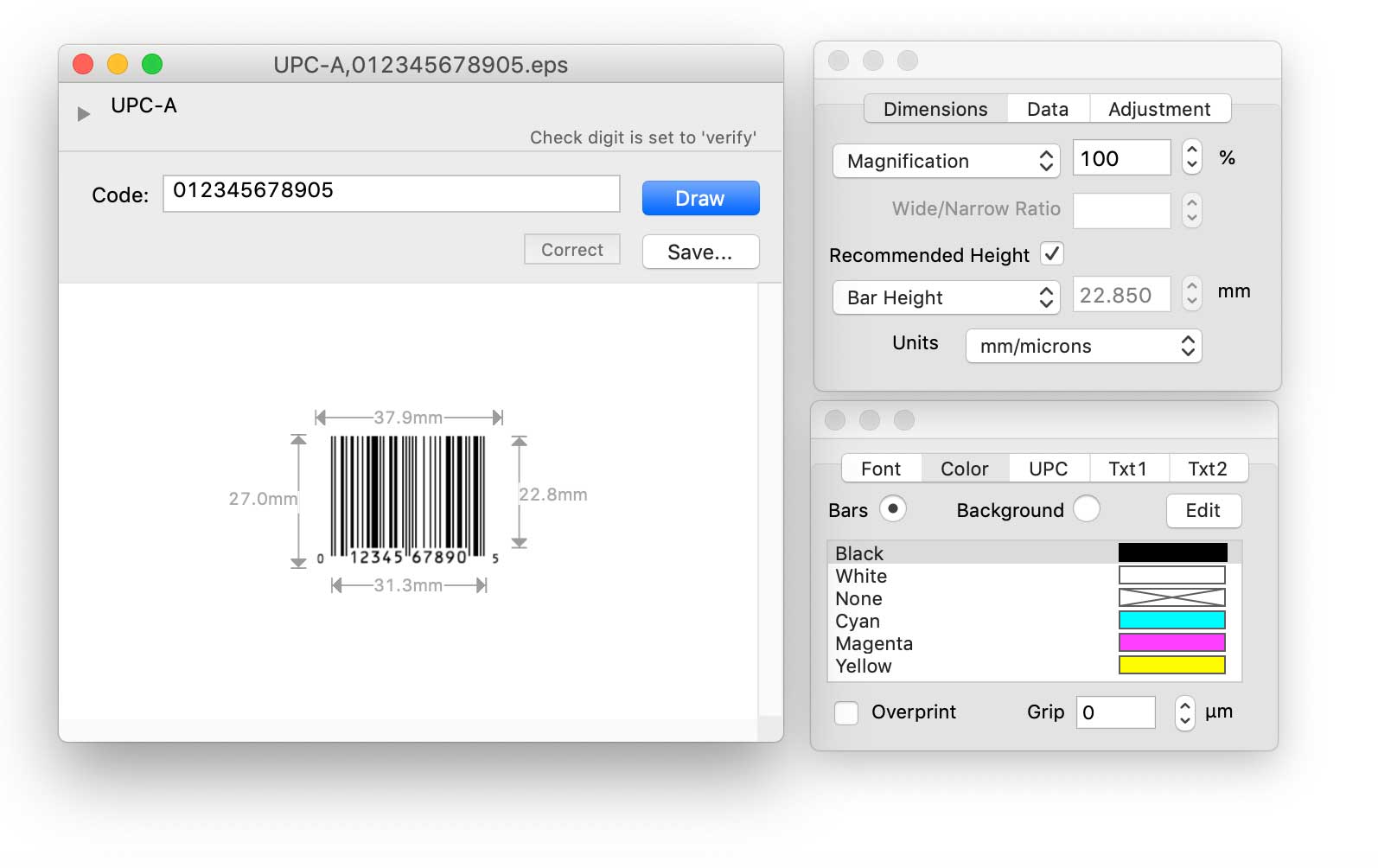Select the Background radio button
The width and height of the screenshot is (1378, 868).
click(1087, 509)
